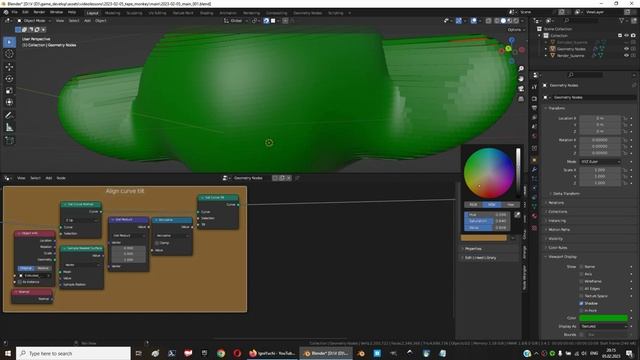Screen dimensions: 640x360
Task: Open the Render menu
Action: tap(39, 12)
